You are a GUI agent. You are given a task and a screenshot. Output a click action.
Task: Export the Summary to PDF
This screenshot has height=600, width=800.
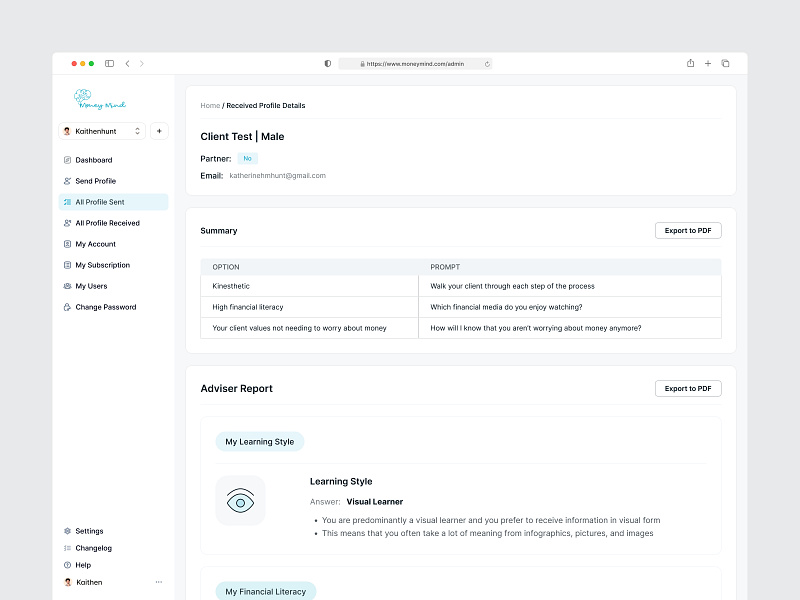[x=688, y=230]
